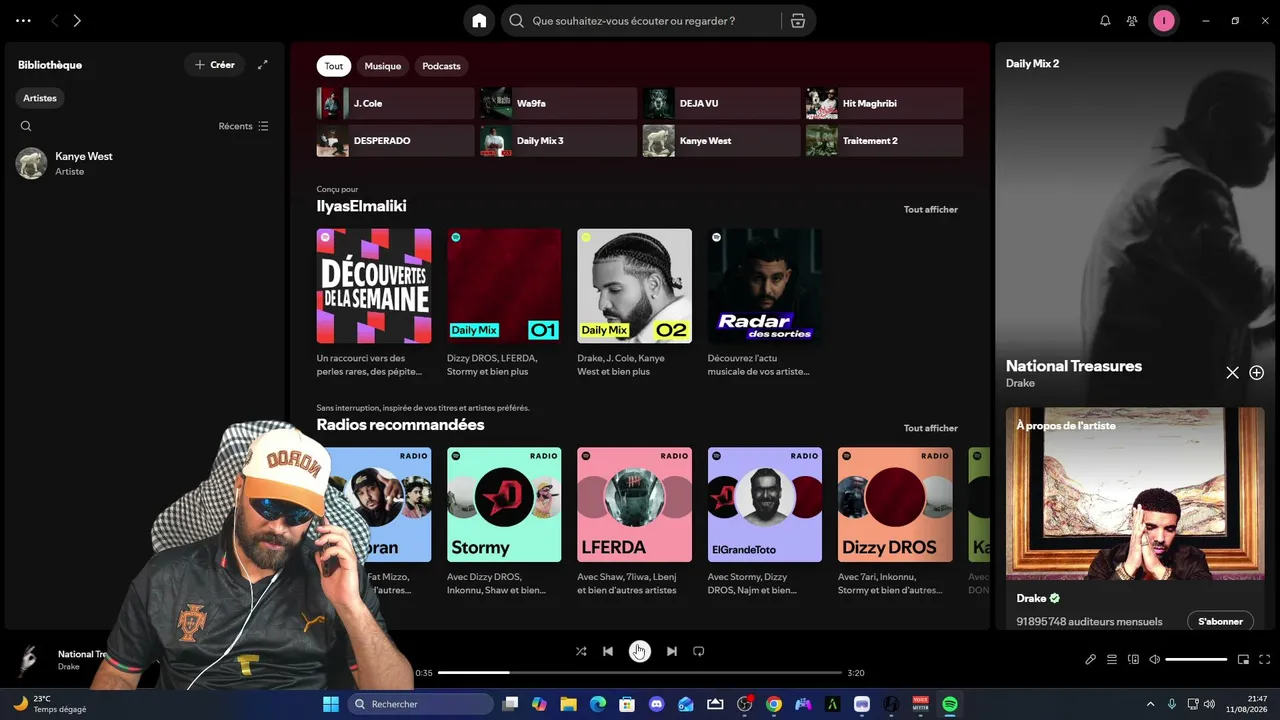This screenshot has height=720, width=1280.
Task: Open the LFERDA radio card
Action: [634, 522]
